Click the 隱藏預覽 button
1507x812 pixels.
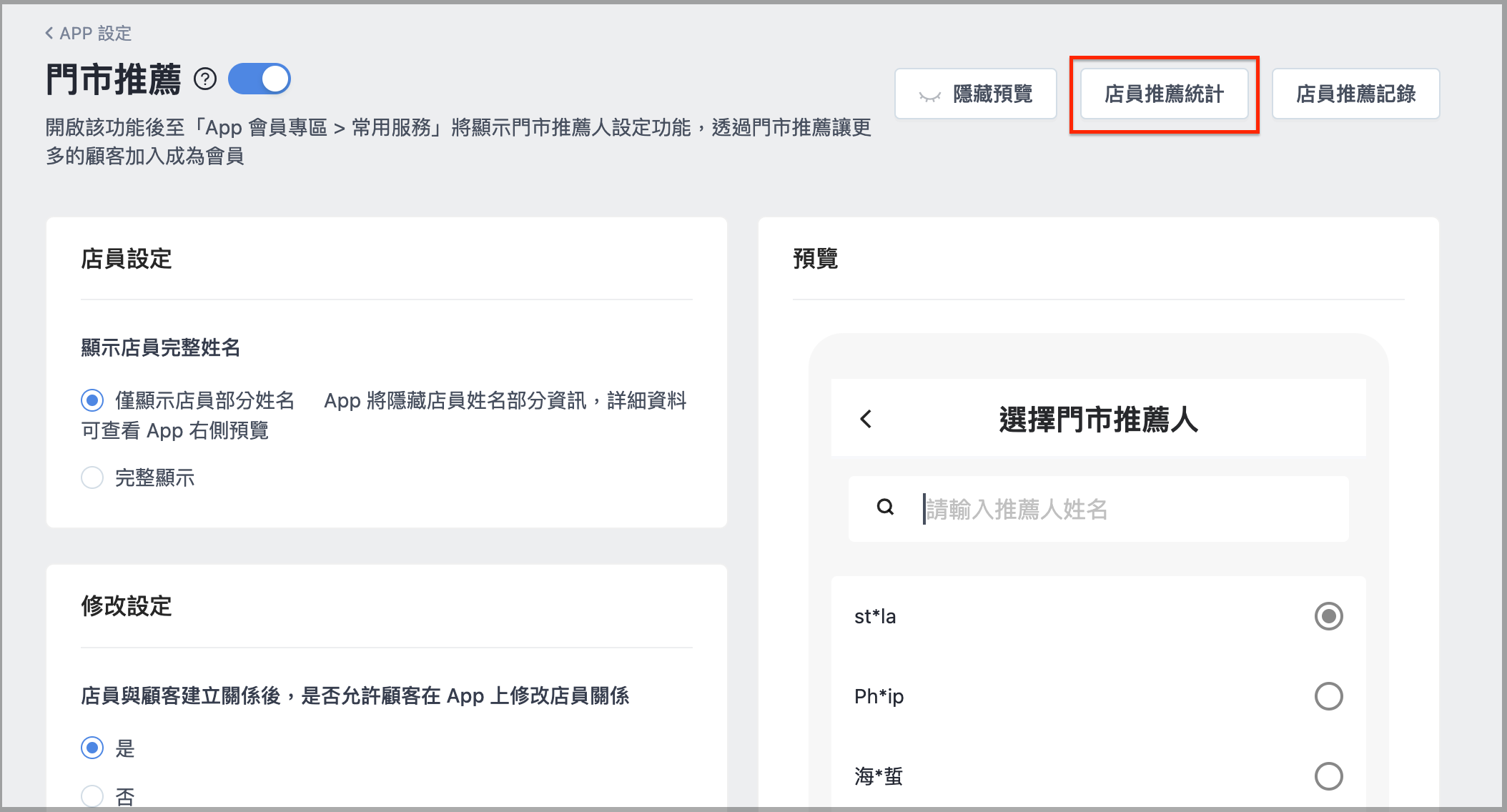point(976,94)
